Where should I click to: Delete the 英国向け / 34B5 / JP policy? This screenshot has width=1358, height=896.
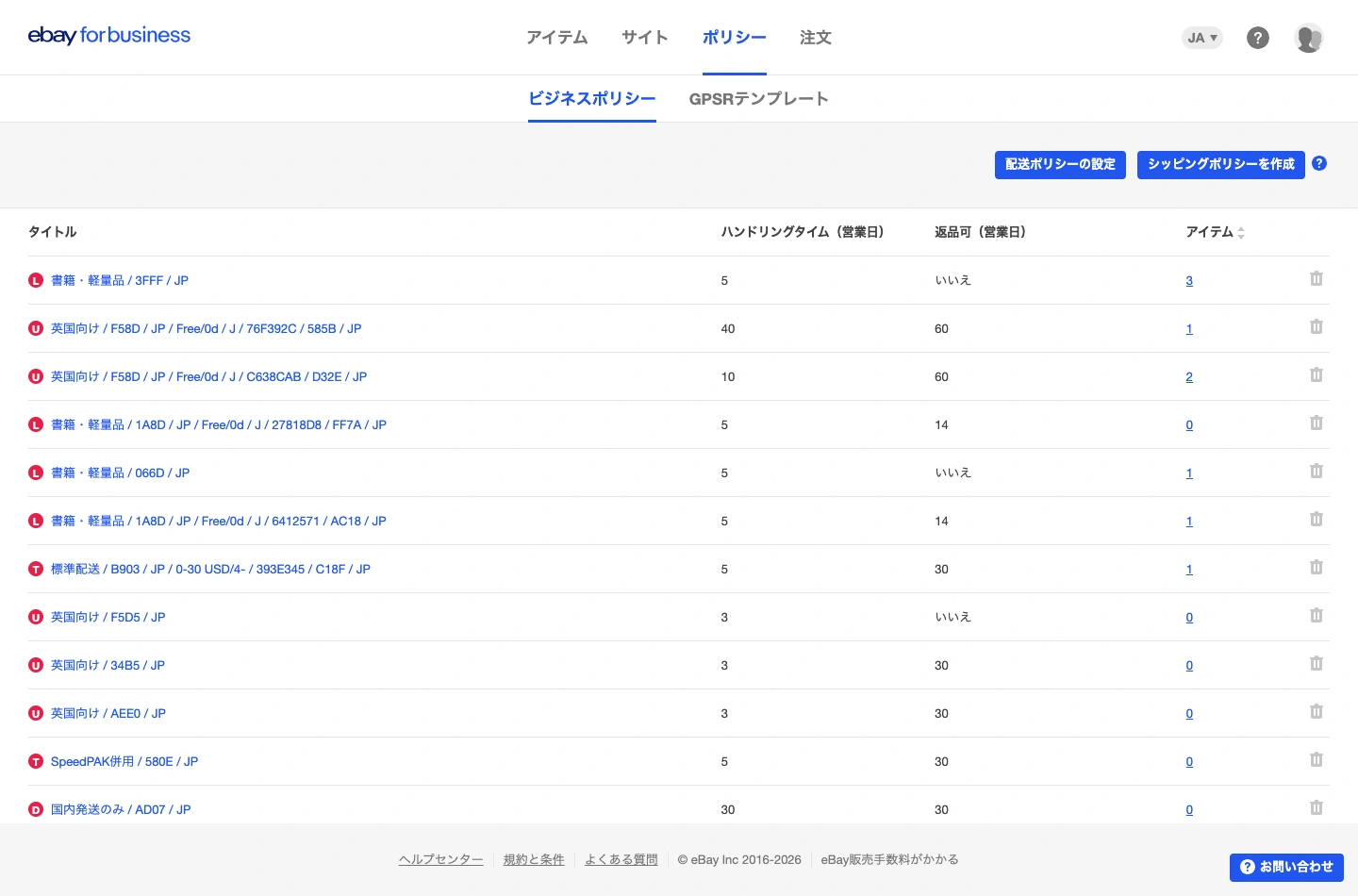1317,664
